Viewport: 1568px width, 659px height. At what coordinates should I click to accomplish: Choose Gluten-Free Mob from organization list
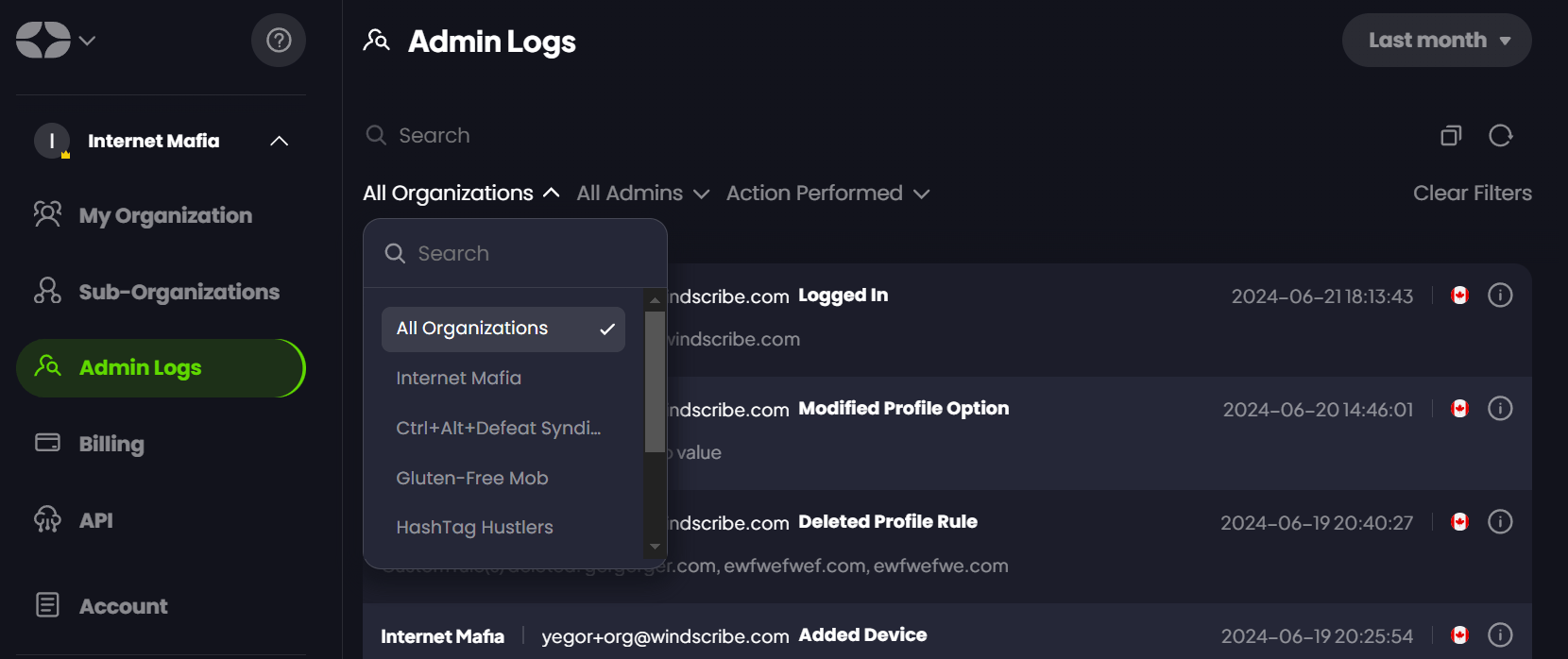tap(472, 479)
